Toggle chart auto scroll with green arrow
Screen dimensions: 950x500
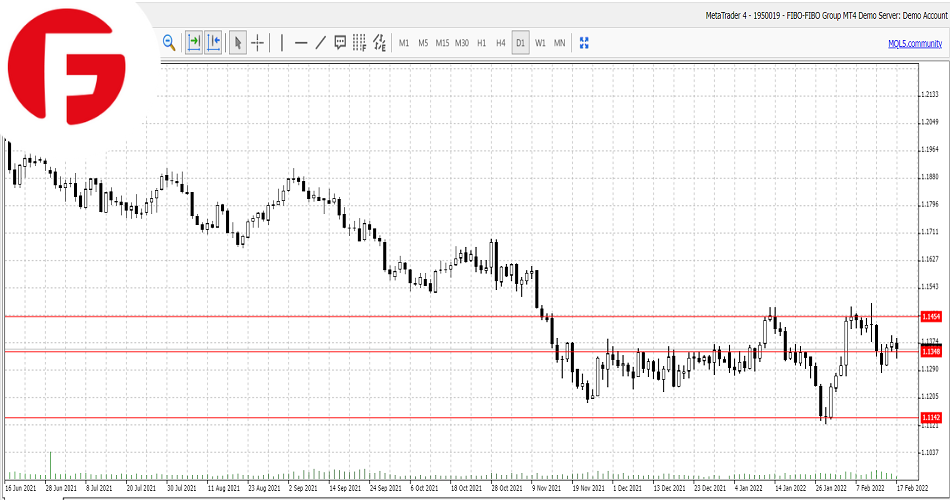tap(194, 42)
